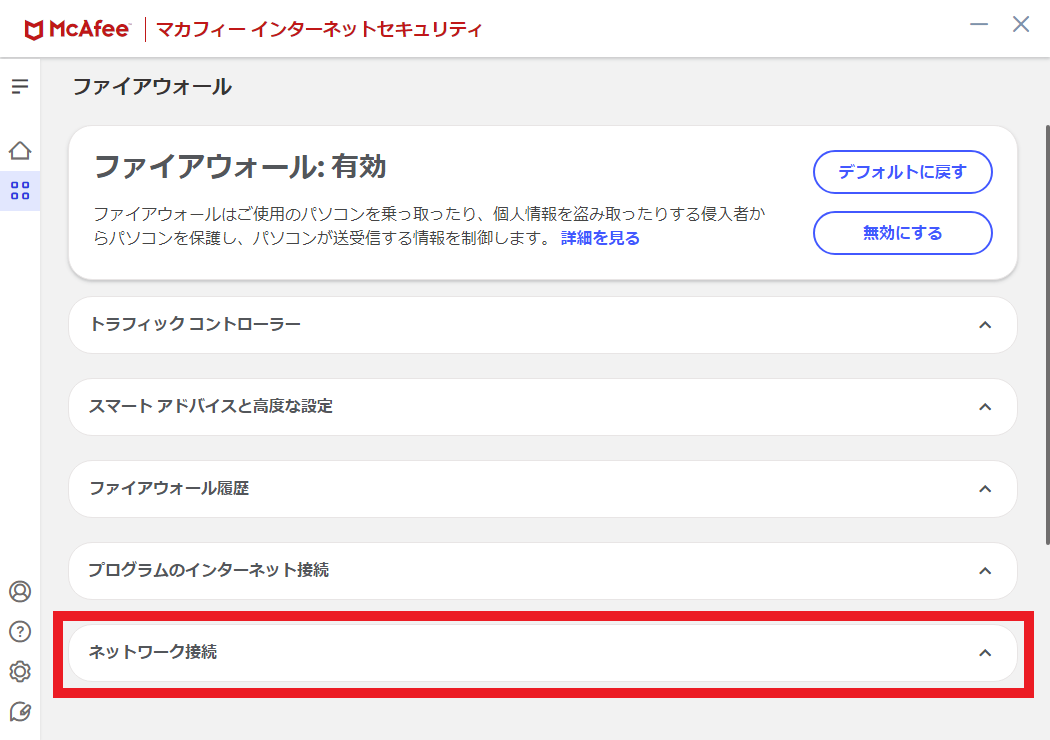Go to Home via the house icon
Screen dimensions: 1050x740
(x=20, y=151)
